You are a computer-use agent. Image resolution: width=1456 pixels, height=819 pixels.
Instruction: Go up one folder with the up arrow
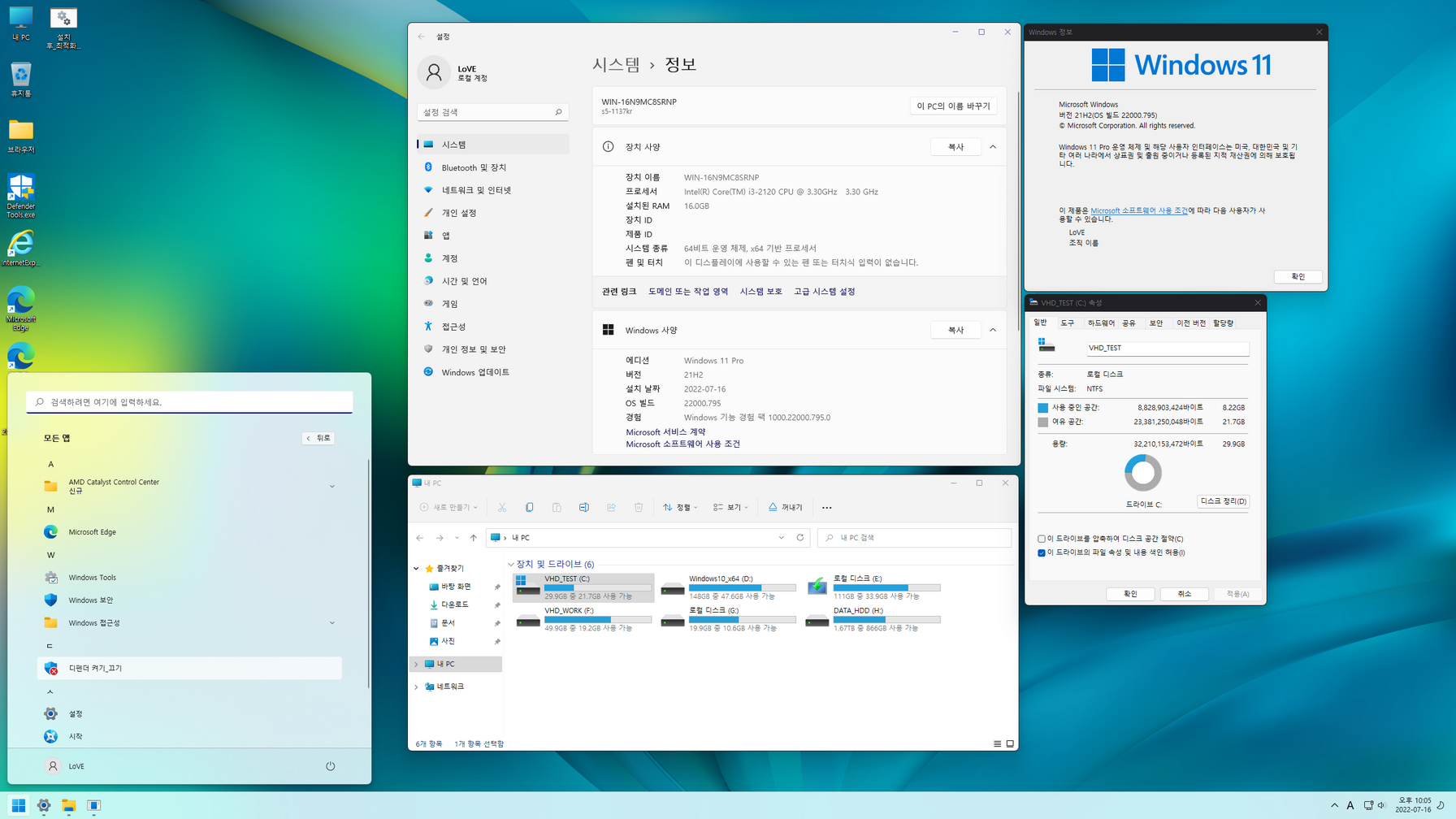click(473, 538)
